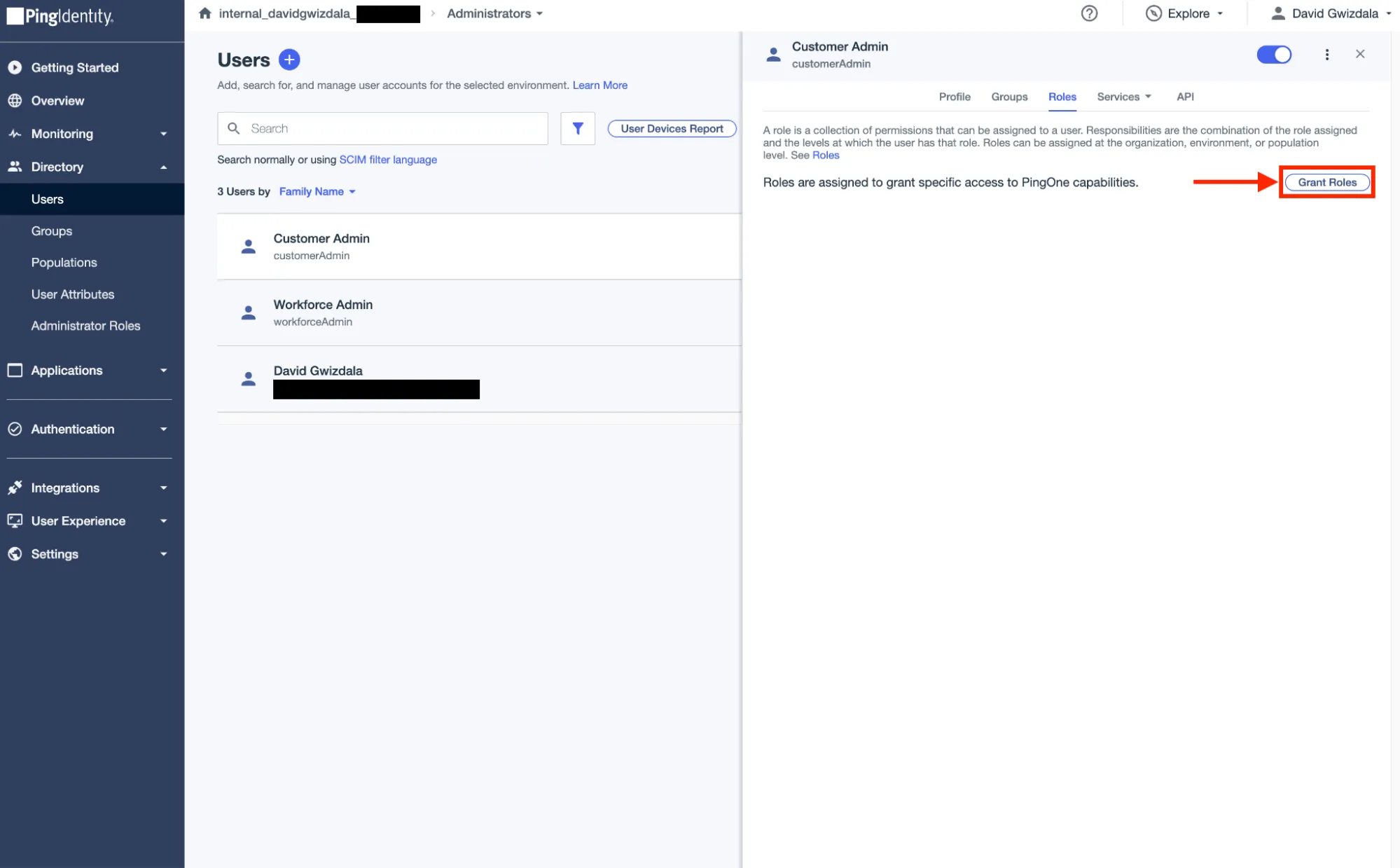Open the SCIM filter language link
This screenshot has width=1400, height=868.
(x=388, y=160)
